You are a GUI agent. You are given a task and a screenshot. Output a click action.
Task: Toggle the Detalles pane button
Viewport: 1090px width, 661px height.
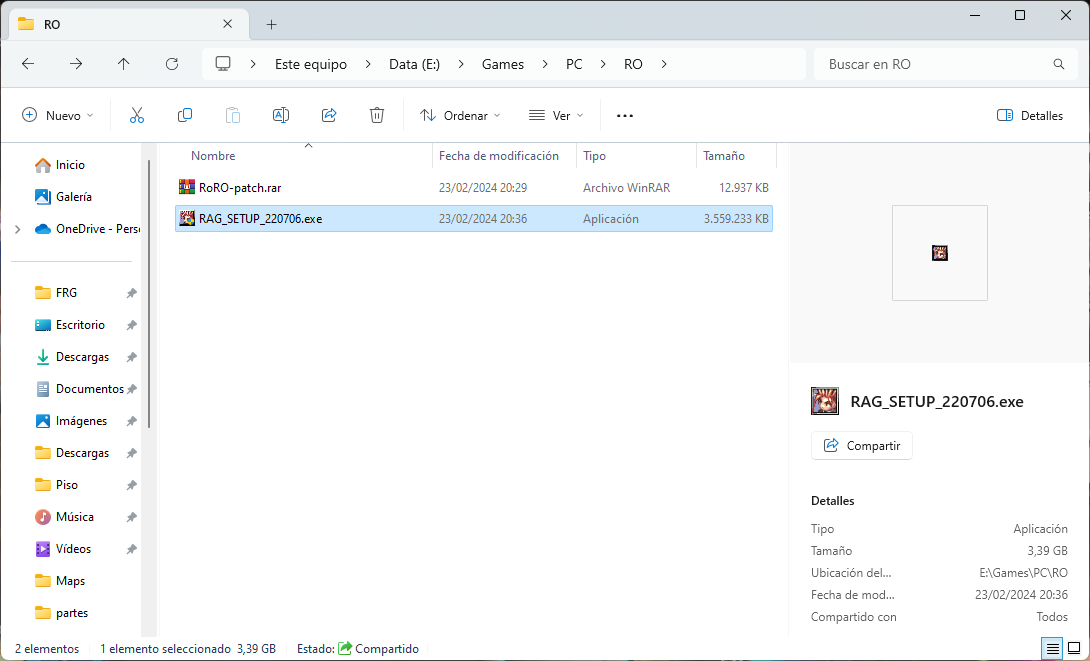point(1030,115)
